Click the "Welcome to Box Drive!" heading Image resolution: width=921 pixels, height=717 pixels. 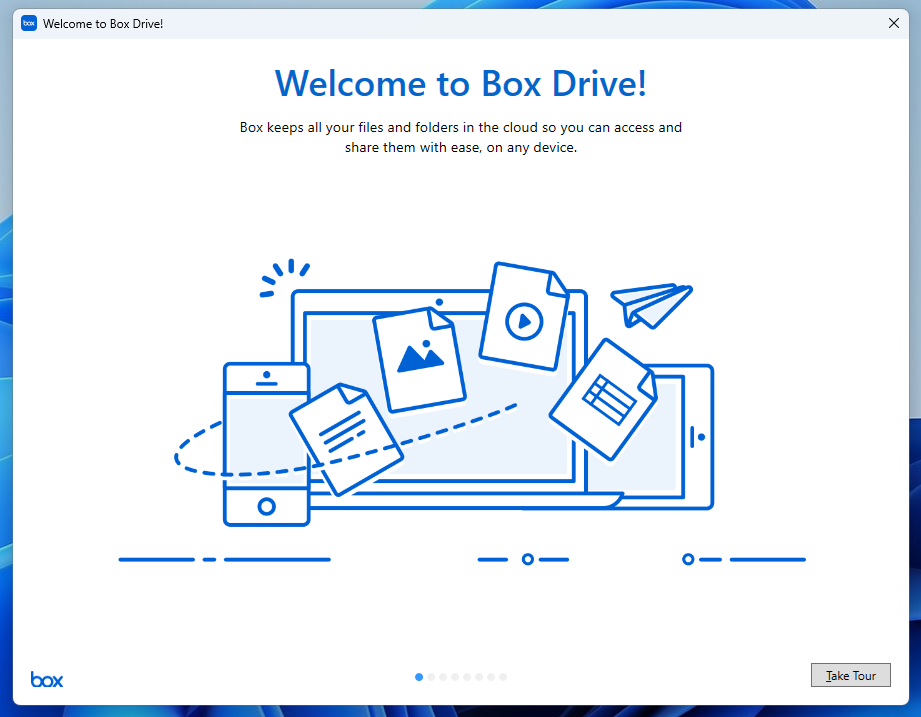point(460,83)
